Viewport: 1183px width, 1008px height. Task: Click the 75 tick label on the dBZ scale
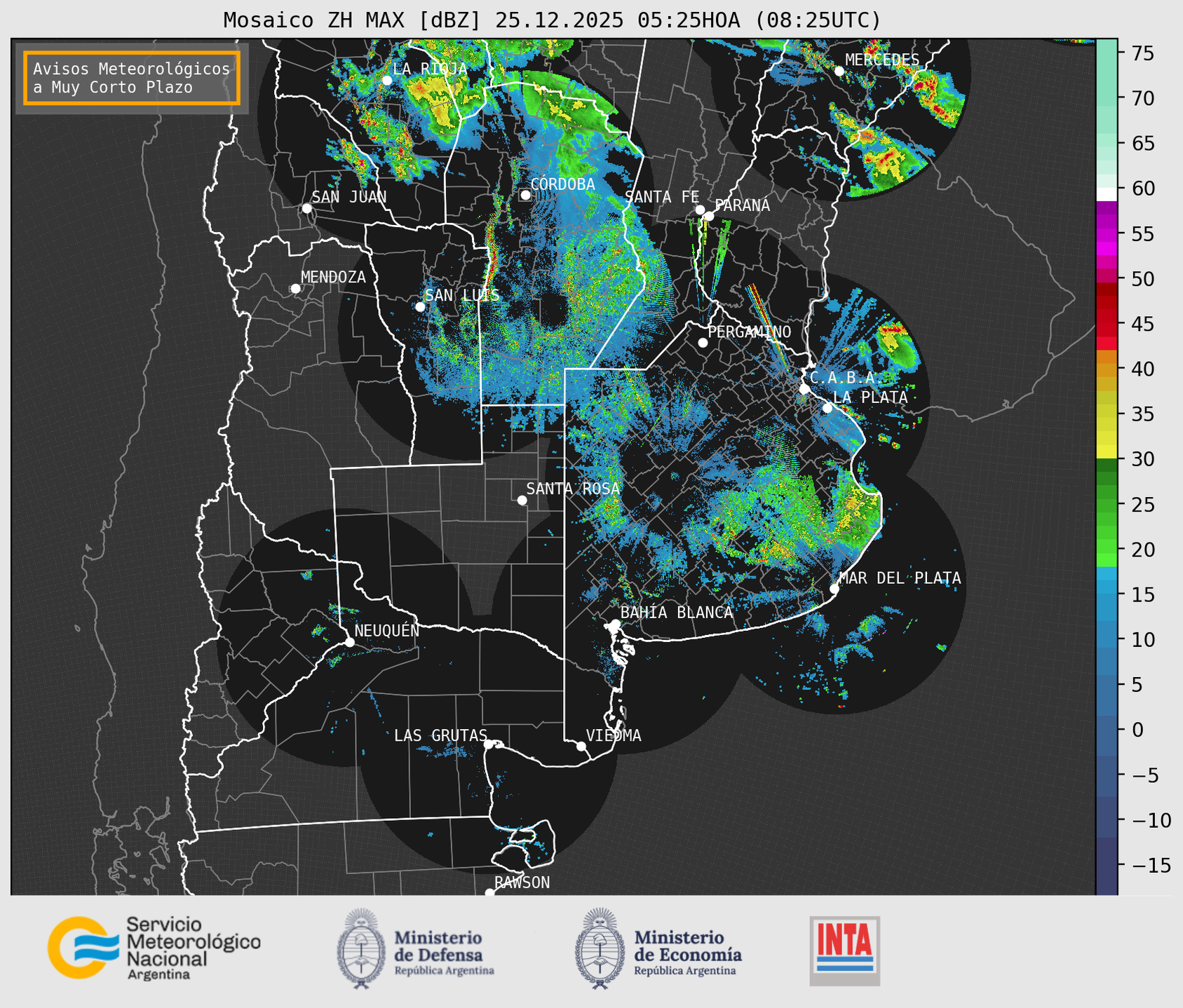tap(1142, 53)
